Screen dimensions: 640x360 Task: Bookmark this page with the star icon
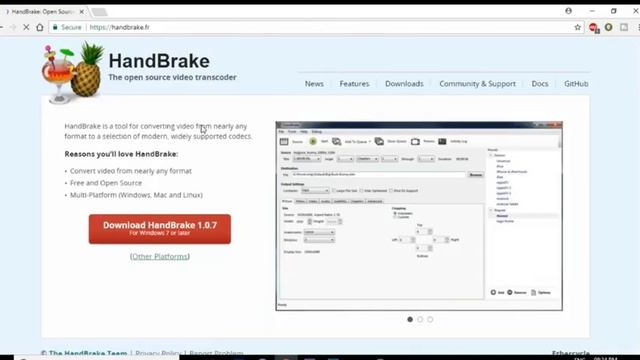coord(578,27)
